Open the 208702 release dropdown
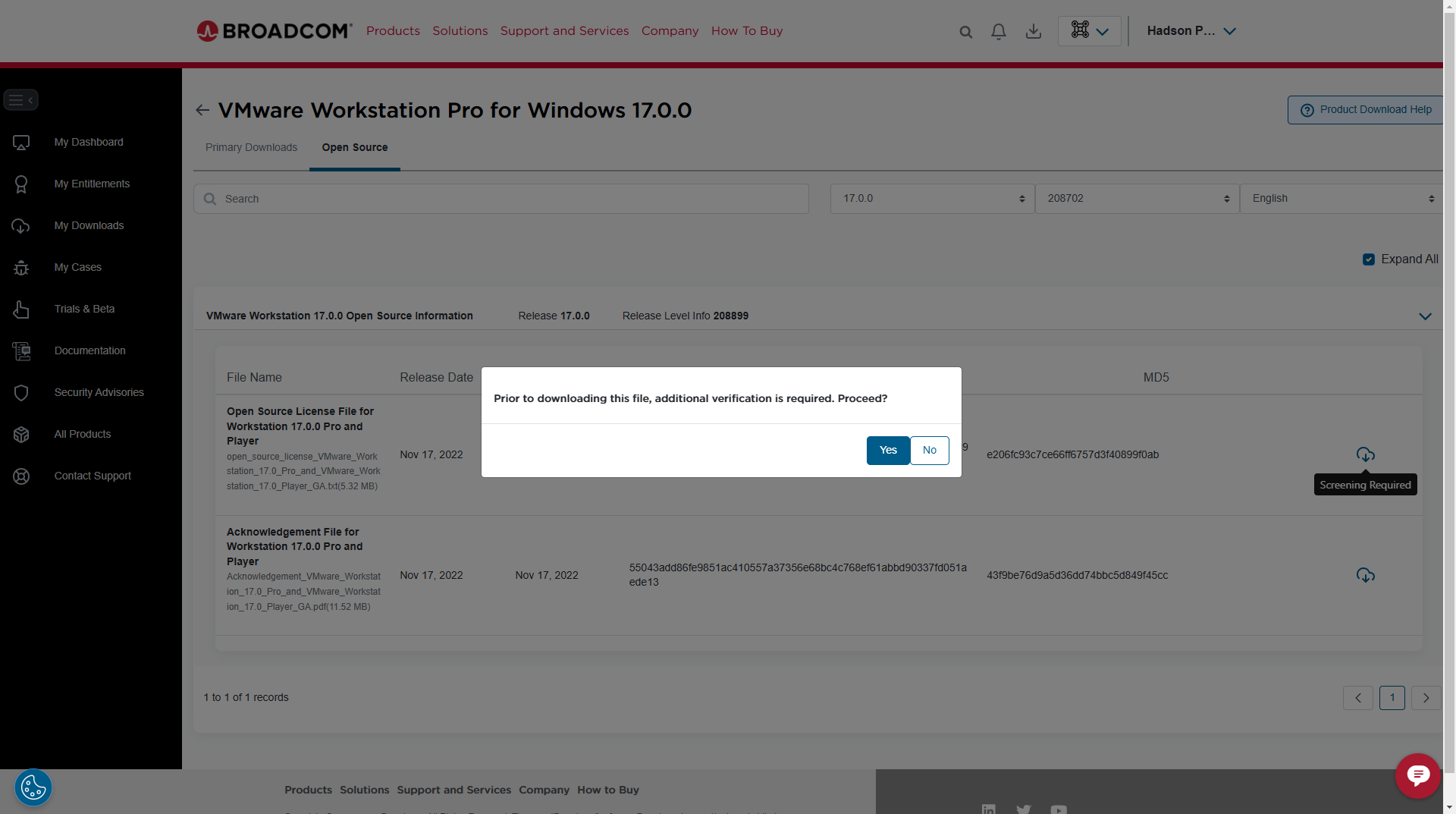The width and height of the screenshot is (1456, 814). pyautogui.click(x=1137, y=199)
